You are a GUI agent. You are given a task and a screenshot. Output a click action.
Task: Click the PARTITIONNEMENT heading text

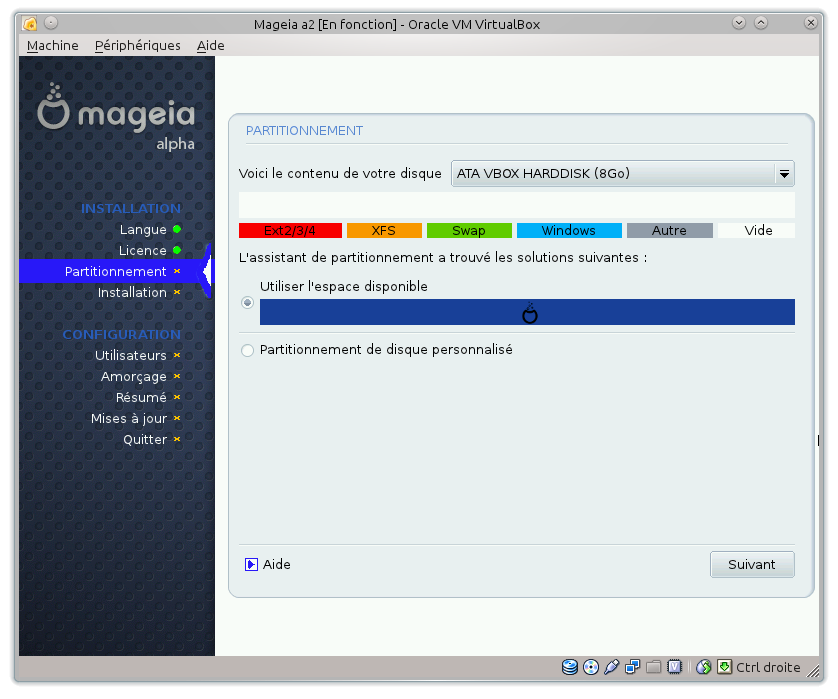(304, 131)
